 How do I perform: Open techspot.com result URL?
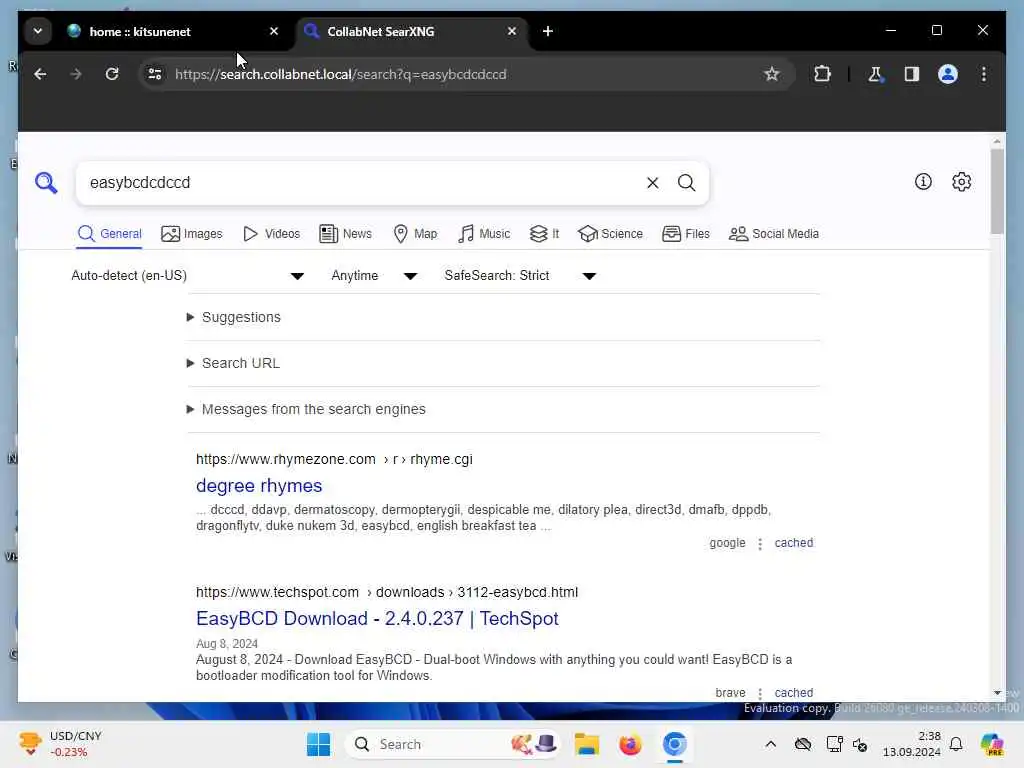[x=387, y=592]
